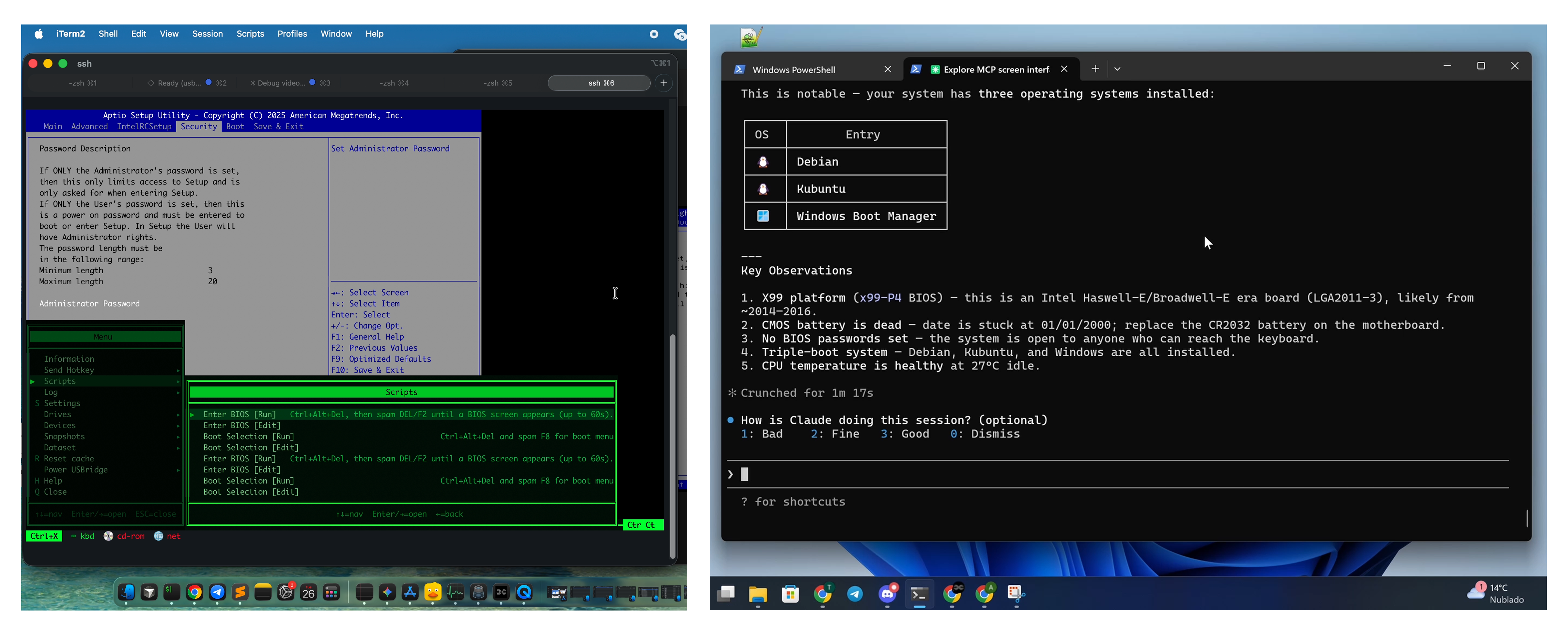Toggle the kbd indicator in status bar
The width and height of the screenshot is (1568, 635).
(x=82, y=536)
